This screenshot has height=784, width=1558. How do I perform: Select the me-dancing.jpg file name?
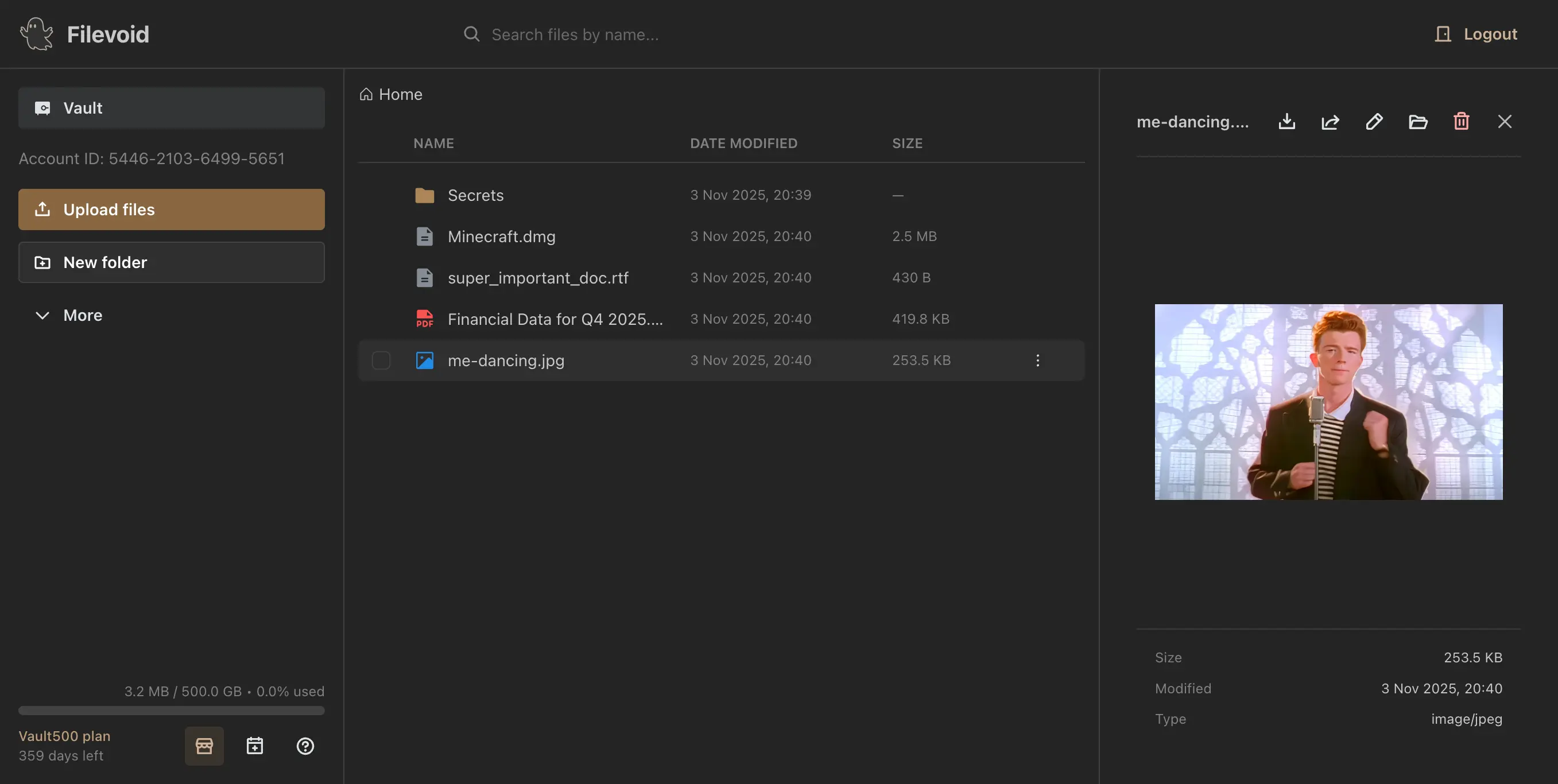pyautogui.click(x=506, y=360)
